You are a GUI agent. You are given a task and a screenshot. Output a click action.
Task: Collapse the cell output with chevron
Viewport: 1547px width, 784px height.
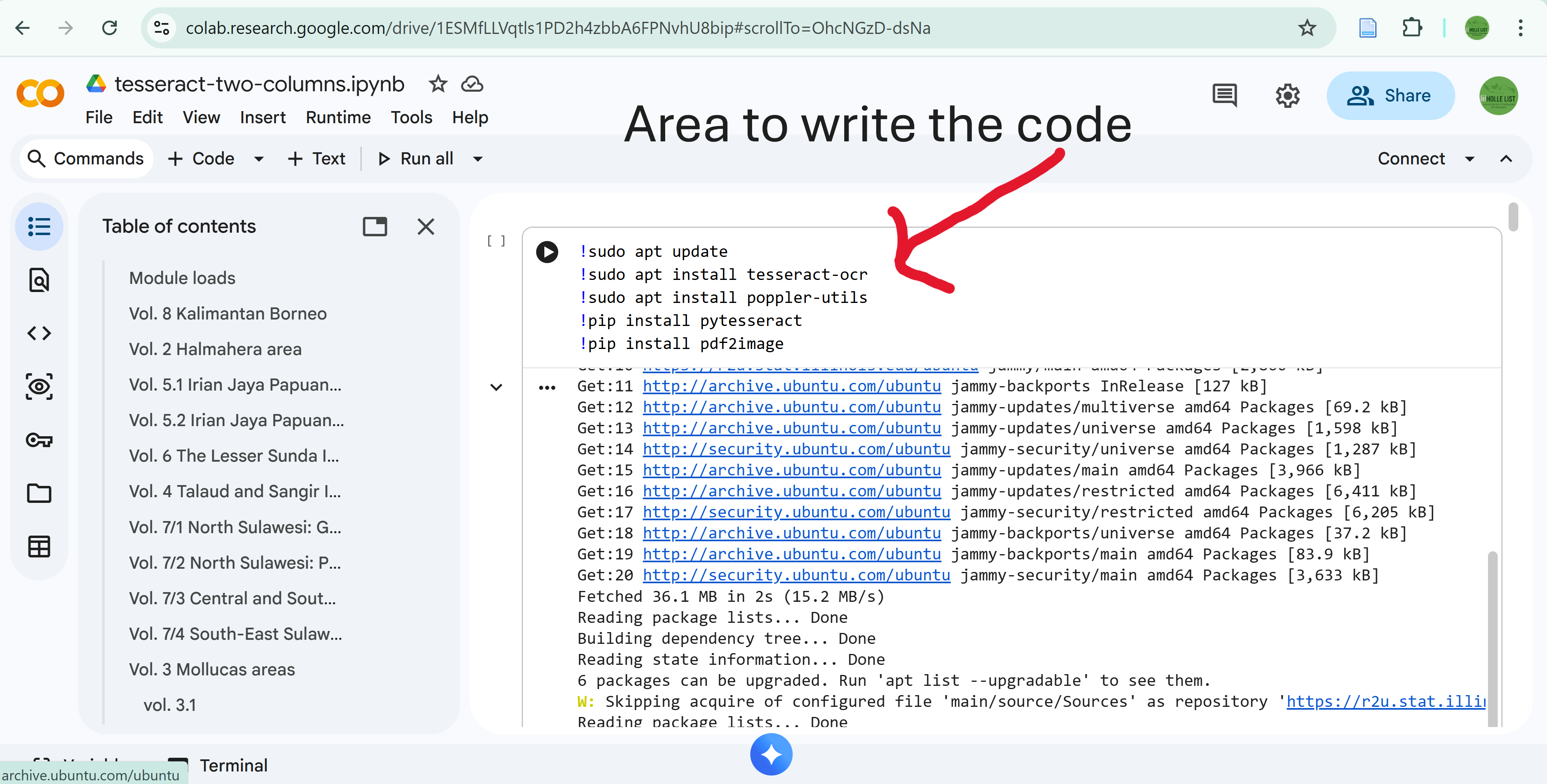[496, 387]
